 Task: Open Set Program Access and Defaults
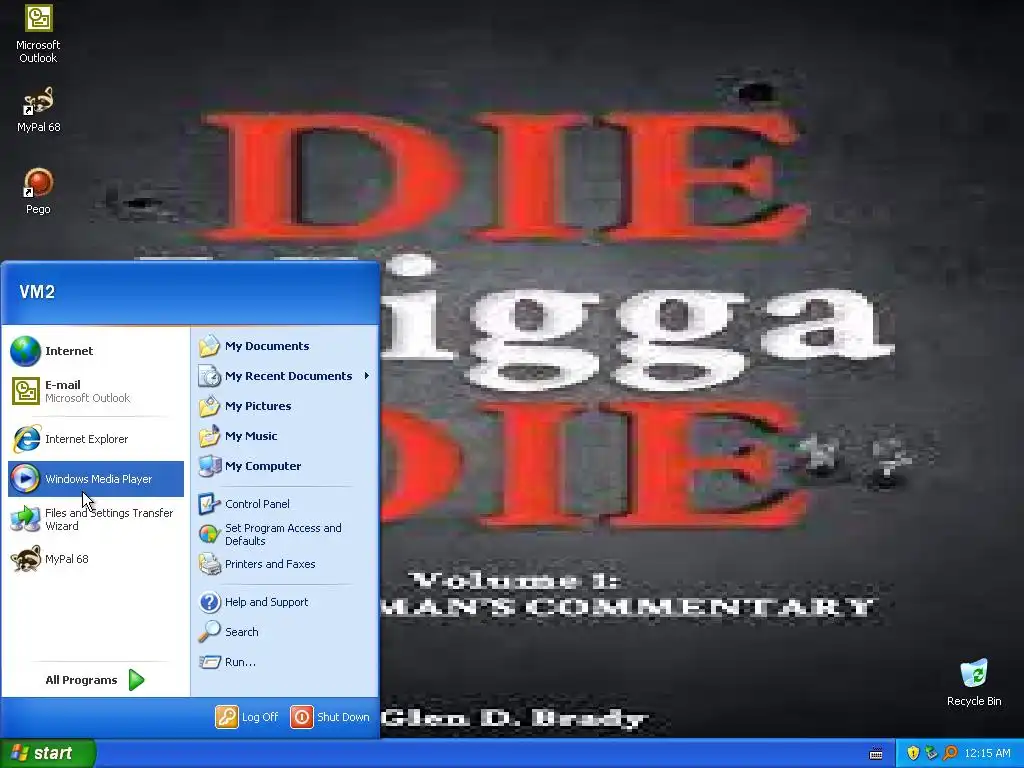285,534
